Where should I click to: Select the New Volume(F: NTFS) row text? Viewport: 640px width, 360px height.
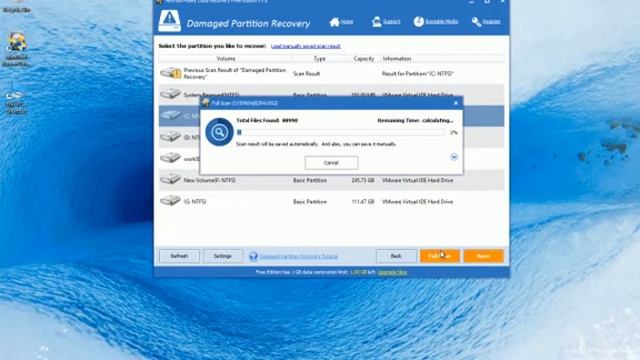click(x=209, y=180)
